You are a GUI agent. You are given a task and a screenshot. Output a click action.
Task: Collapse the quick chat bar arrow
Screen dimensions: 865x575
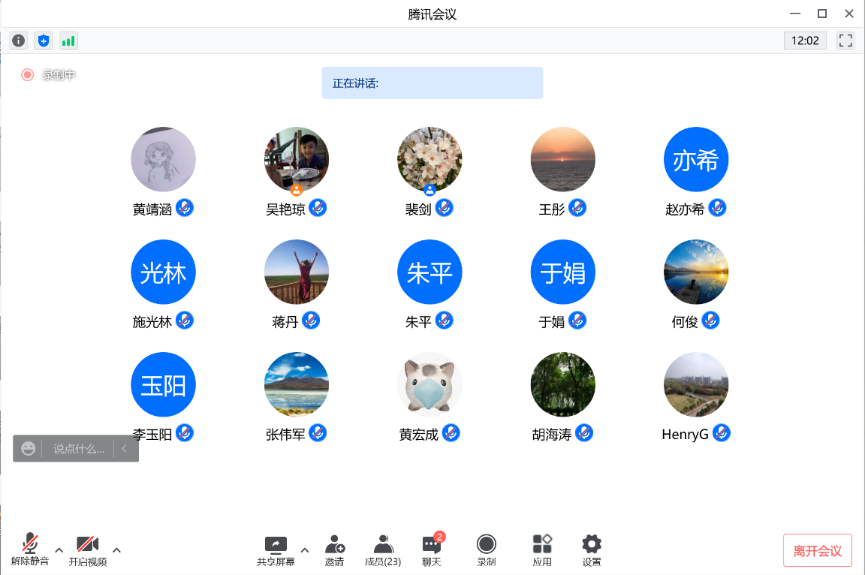(x=124, y=449)
